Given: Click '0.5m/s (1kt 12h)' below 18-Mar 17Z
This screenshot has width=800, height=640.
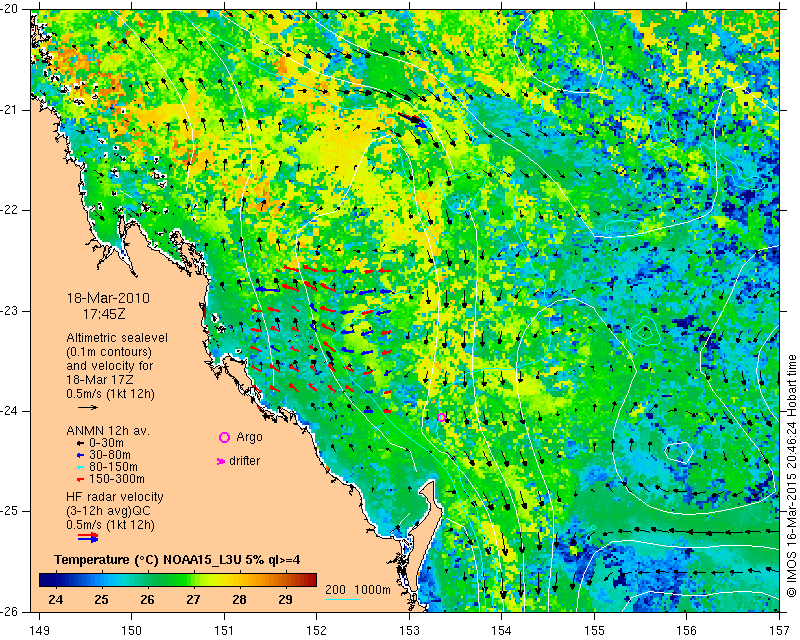Looking at the screenshot, I should click(110, 393).
